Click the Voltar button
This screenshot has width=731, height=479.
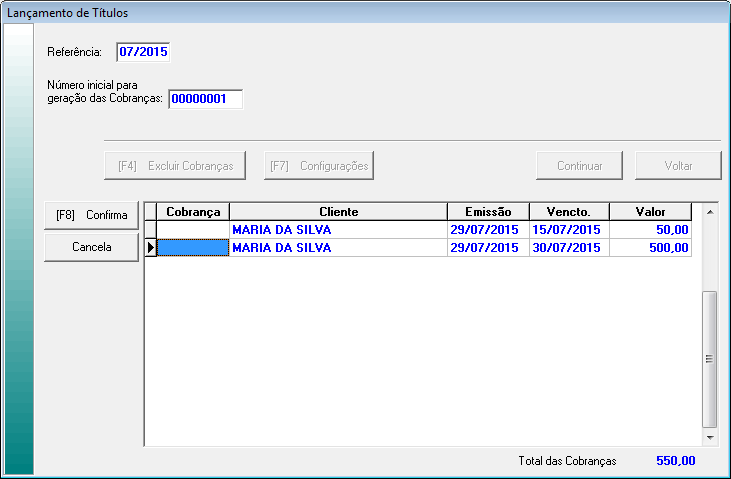(678, 165)
